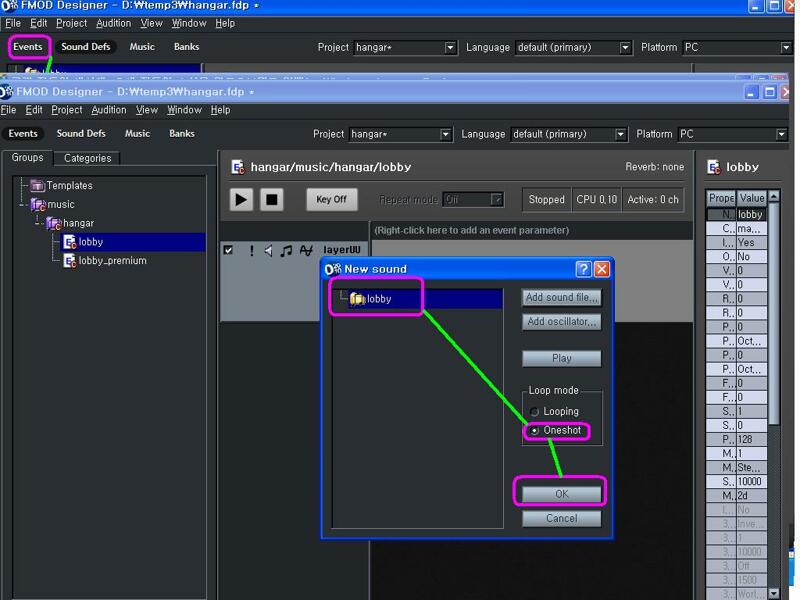
Task: Open the Language dropdown in front window
Action: (620, 134)
